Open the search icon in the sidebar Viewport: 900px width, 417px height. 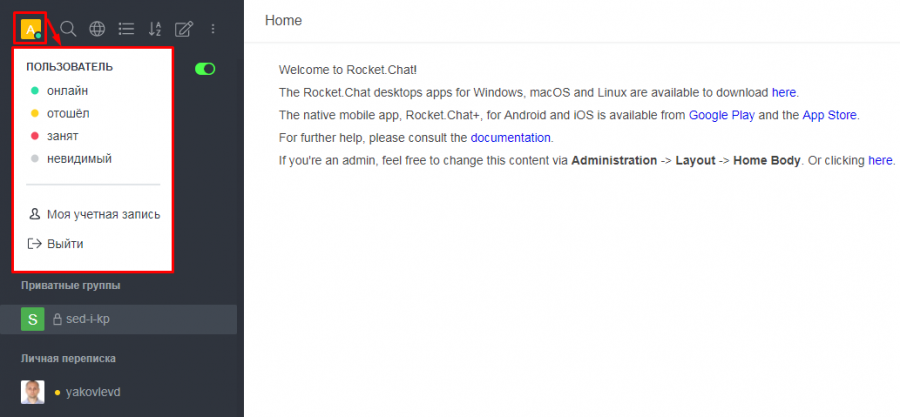(x=69, y=29)
